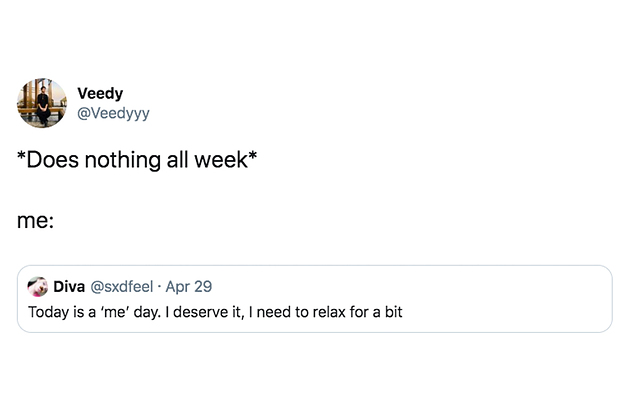Open quoted tweet 'Today is a me day' text
The image size is (625, 415).
(215, 312)
